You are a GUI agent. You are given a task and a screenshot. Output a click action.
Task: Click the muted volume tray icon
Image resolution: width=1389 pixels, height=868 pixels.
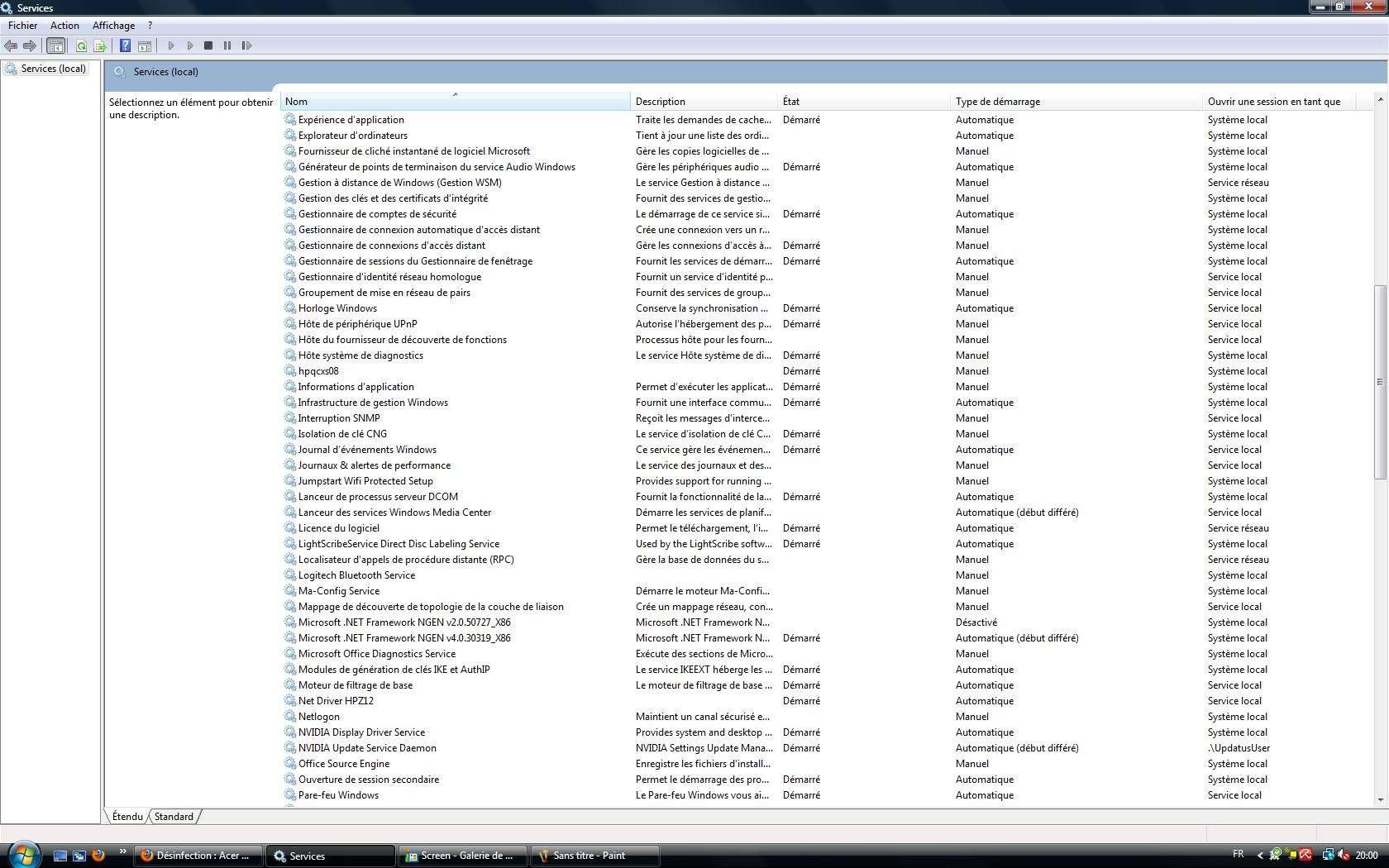(1344, 856)
